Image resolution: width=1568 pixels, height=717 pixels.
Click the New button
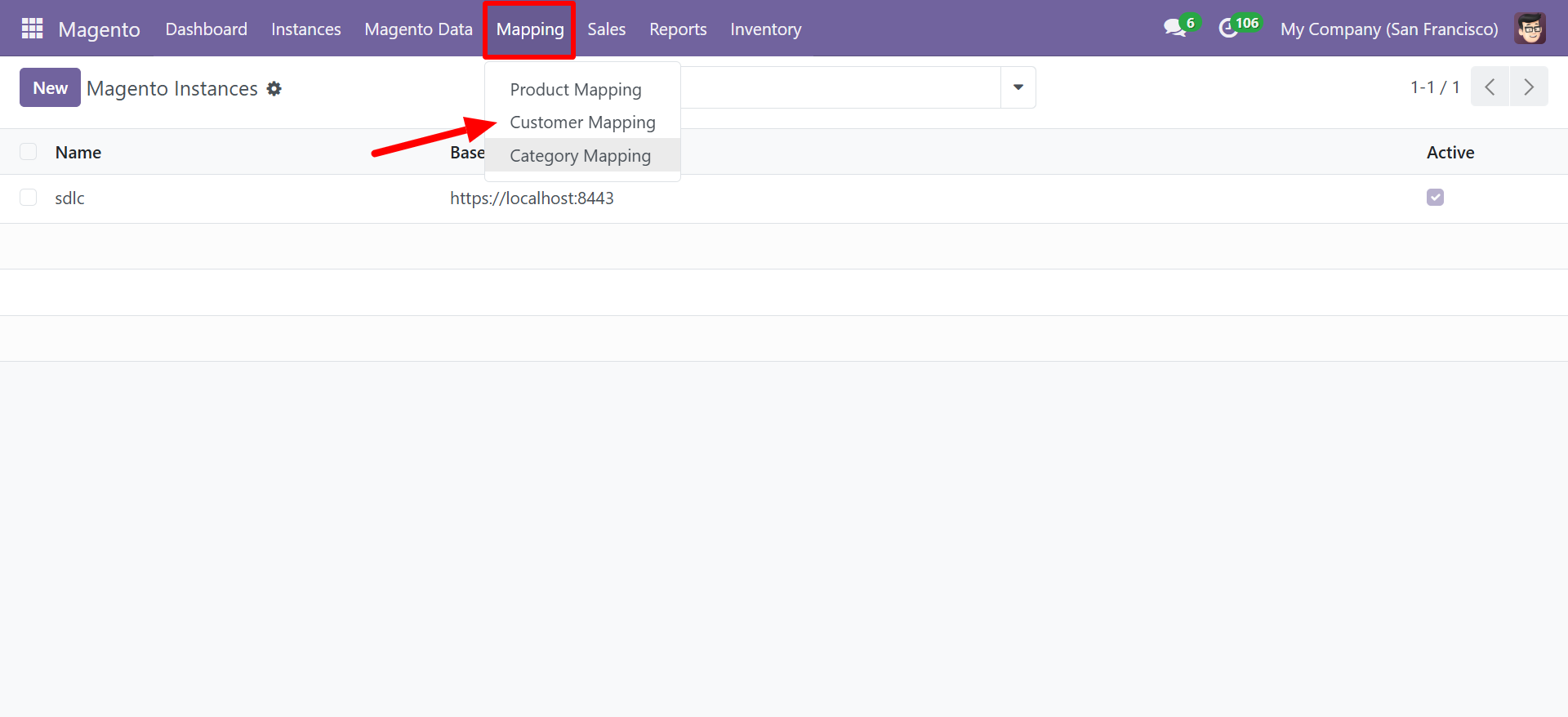tap(50, 87)
